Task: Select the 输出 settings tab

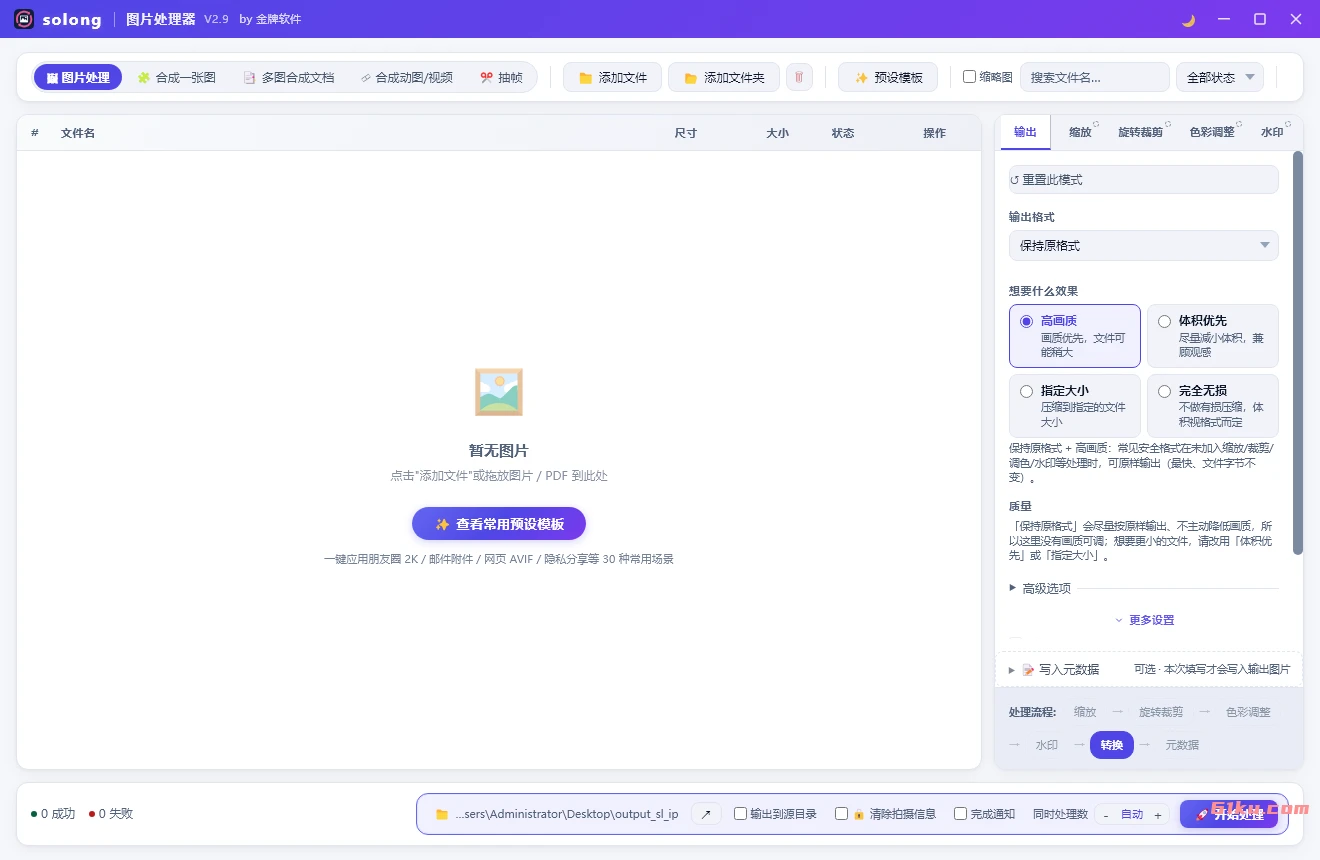Action: coord(1026,132)
